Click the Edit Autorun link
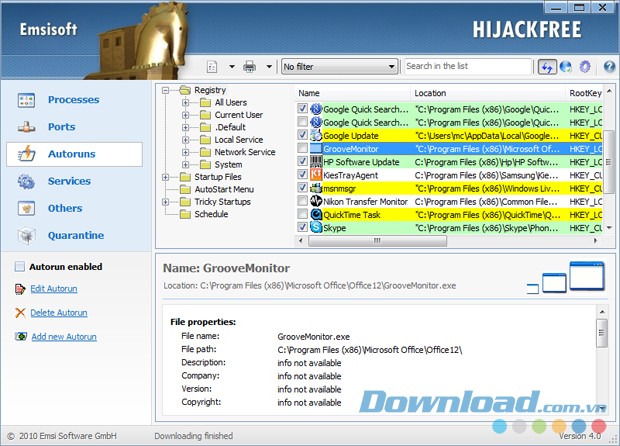Screen dimensions: 620x446 [x=54, y=289]
